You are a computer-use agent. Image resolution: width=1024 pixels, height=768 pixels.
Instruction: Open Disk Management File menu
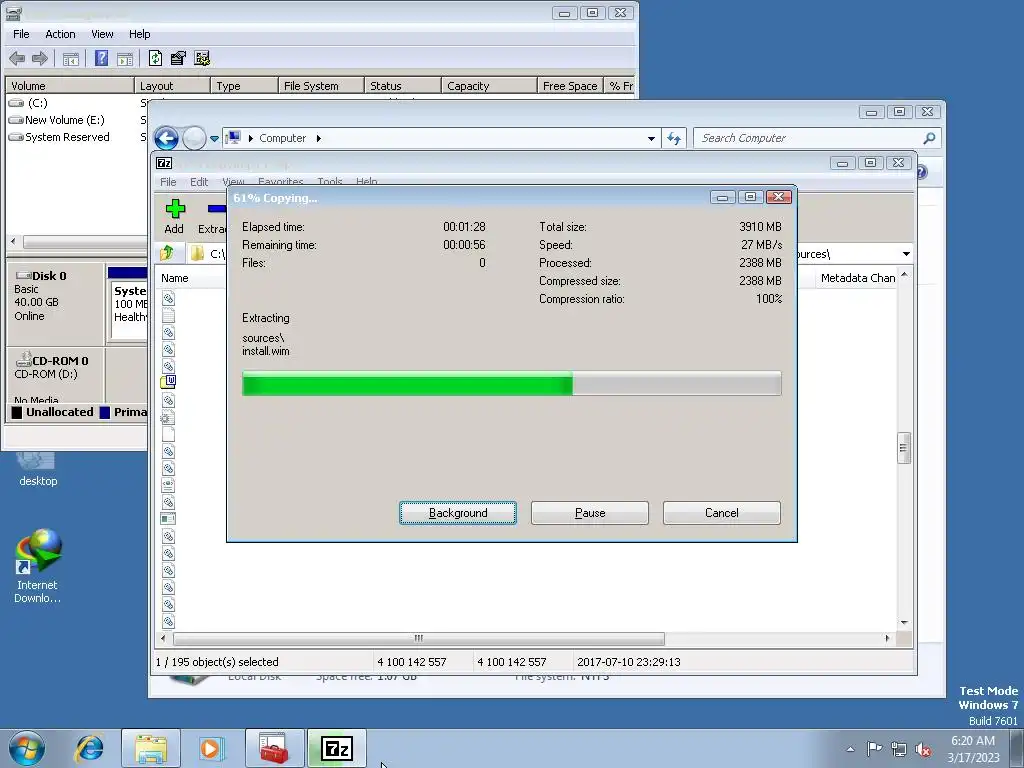coord(21,34)
